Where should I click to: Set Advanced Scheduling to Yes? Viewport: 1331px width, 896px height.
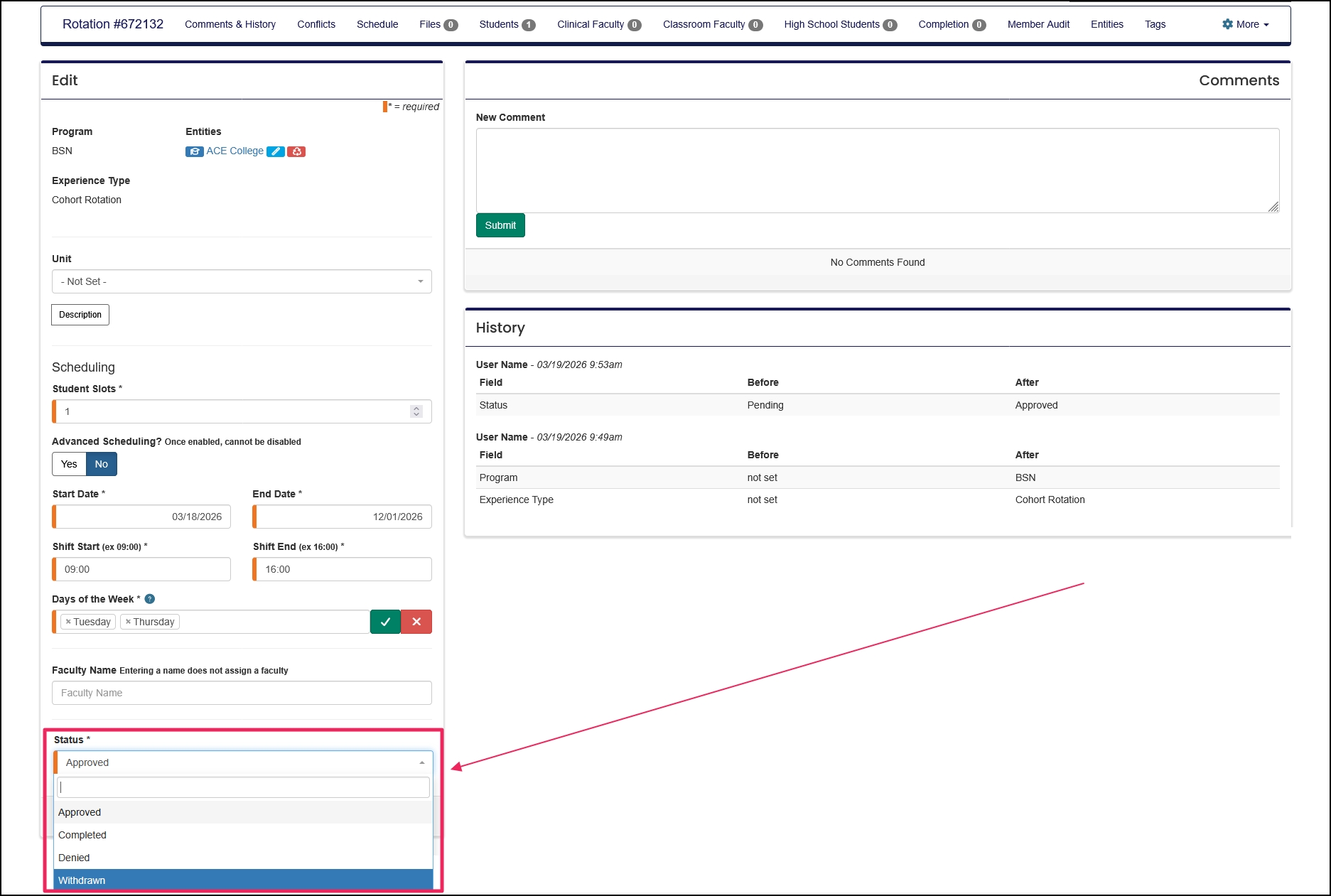point(69,464)
